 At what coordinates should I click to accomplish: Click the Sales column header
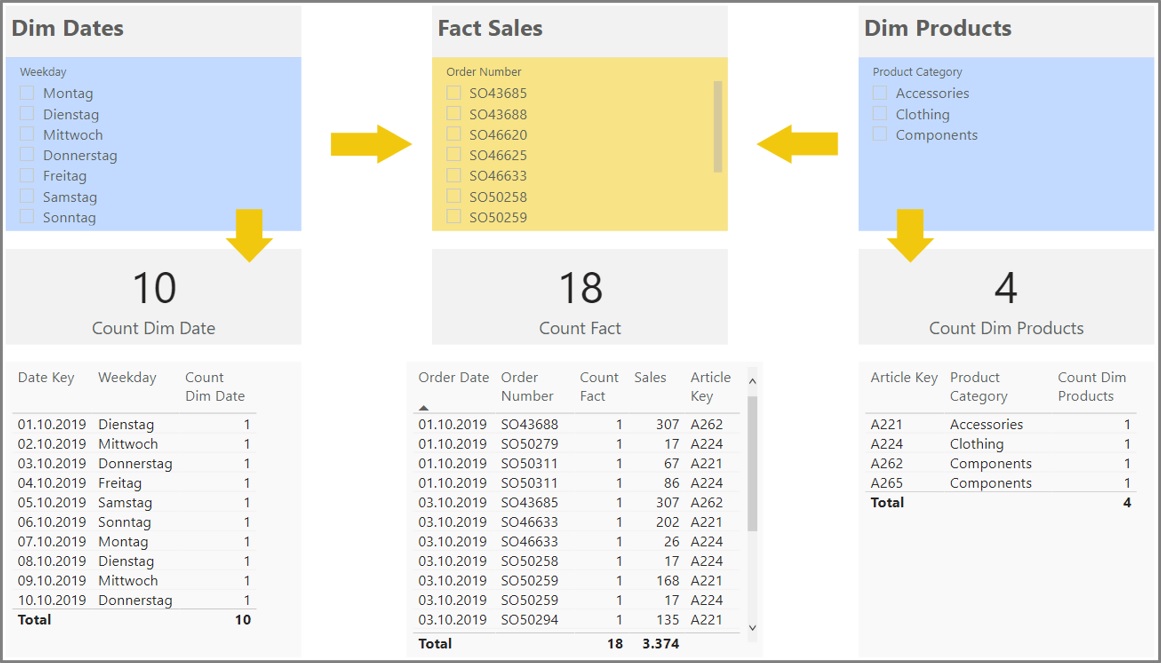[x=651, y=378]
